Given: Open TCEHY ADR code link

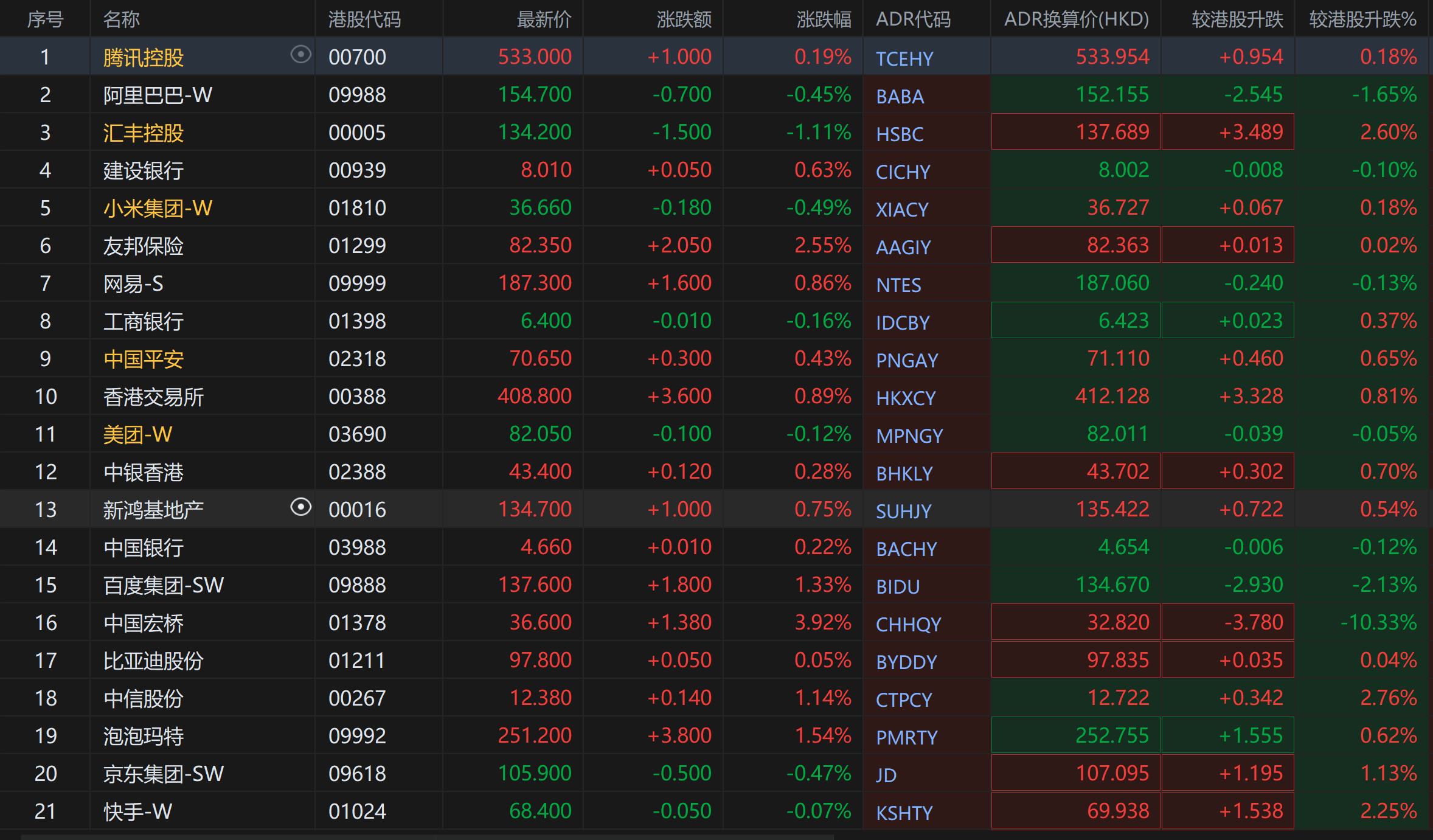Looking at the screenshot, I should pyautogui.click(x=904, y=58).
